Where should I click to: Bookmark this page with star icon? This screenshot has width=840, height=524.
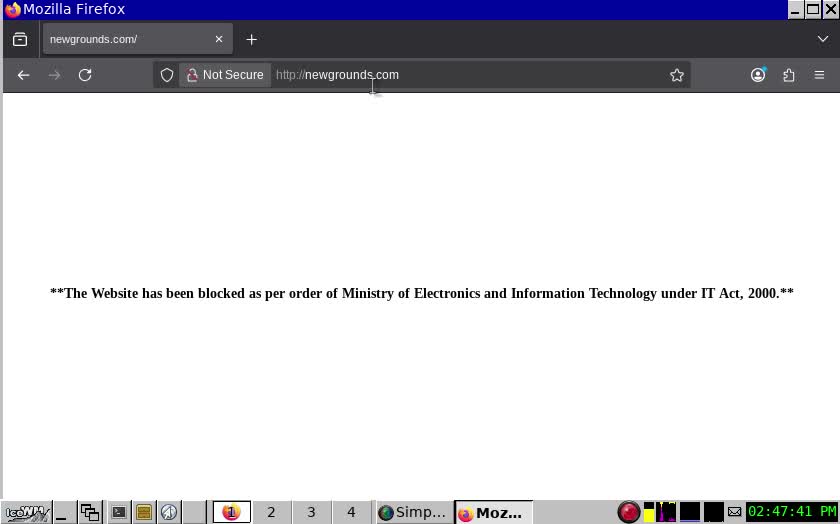677,75
